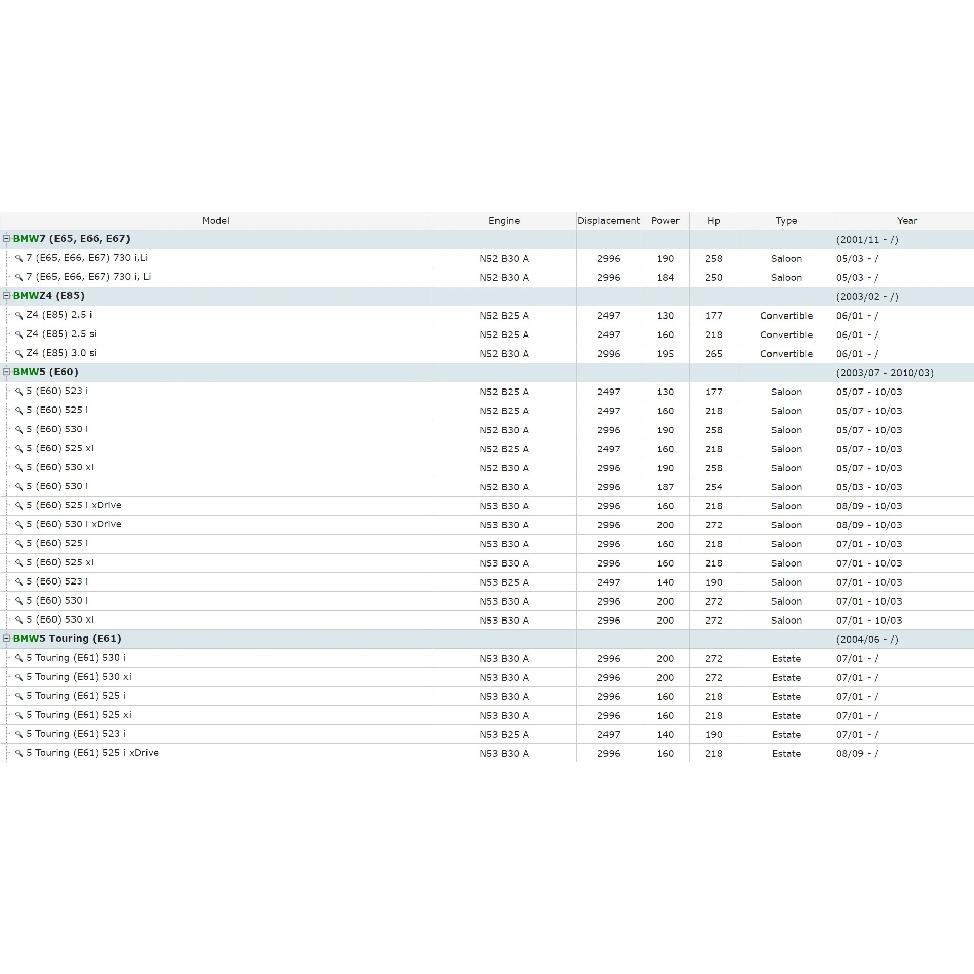Click the power value 187
Viewport: 974px width, 974px height.
click(x=665, y=487)
